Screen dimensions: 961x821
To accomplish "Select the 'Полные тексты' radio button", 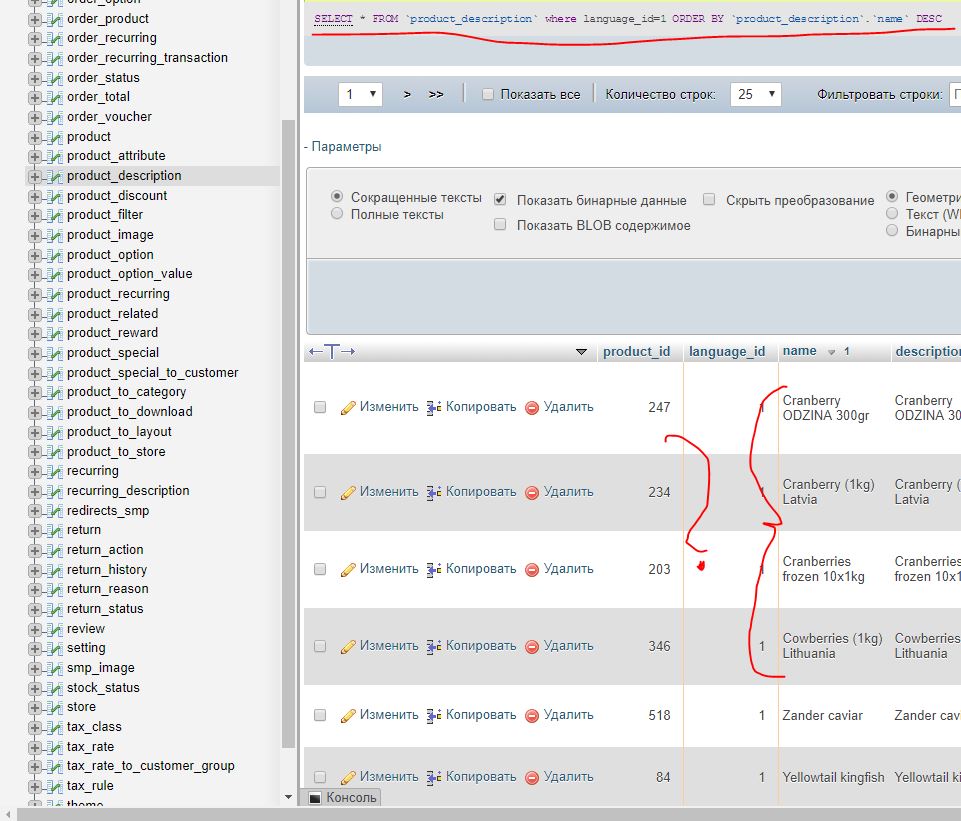I will click(x=337, y=214).
